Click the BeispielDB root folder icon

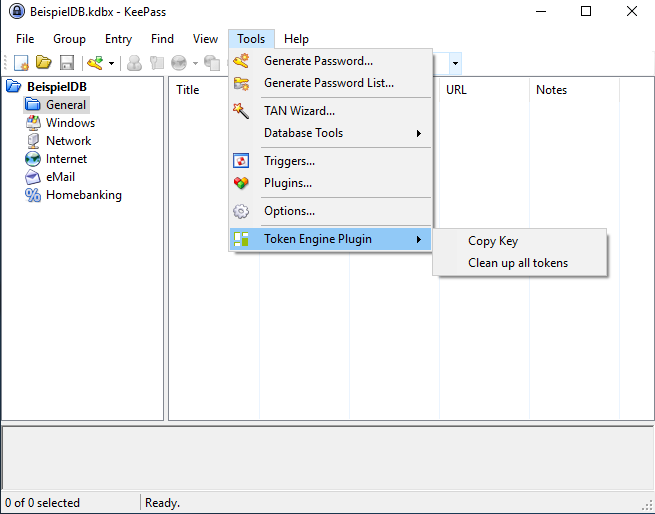tap(13, 87)
